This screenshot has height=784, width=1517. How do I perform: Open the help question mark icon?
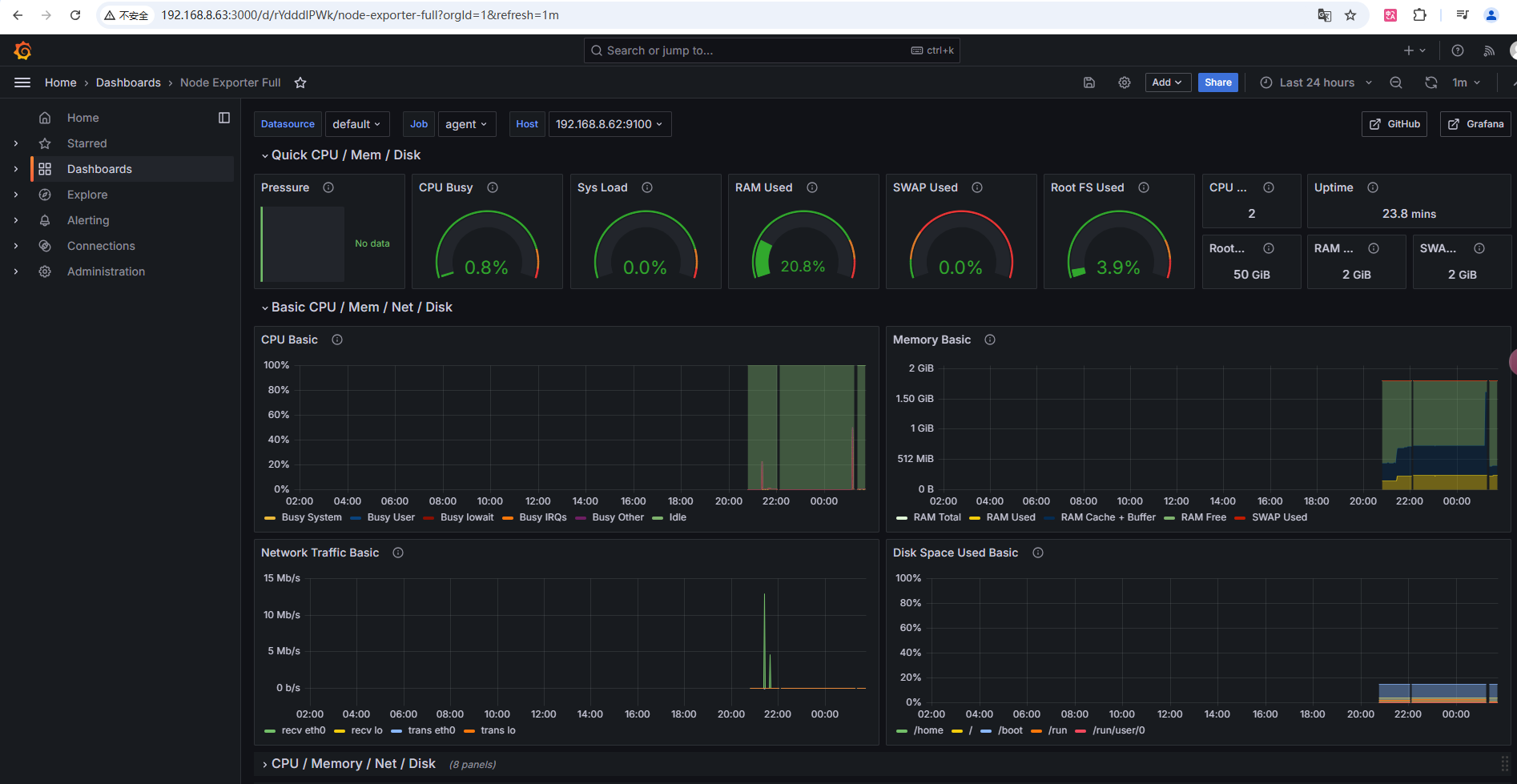click(1458, 50)
